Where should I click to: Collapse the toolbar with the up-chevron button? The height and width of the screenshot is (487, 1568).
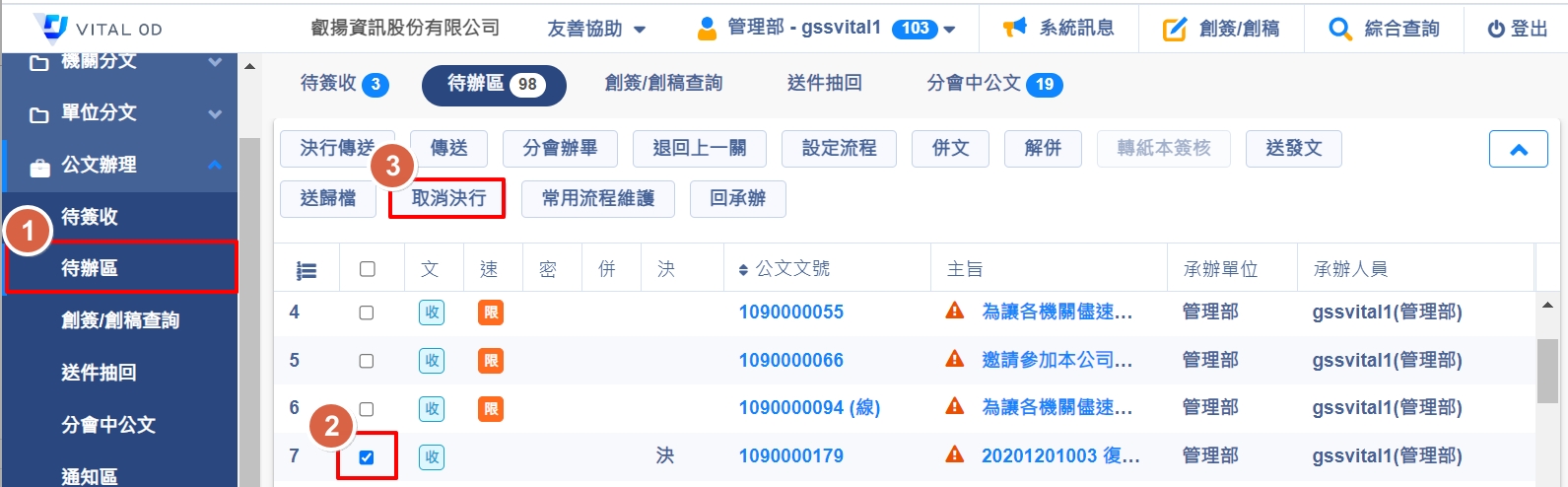tap(1518, 150)
